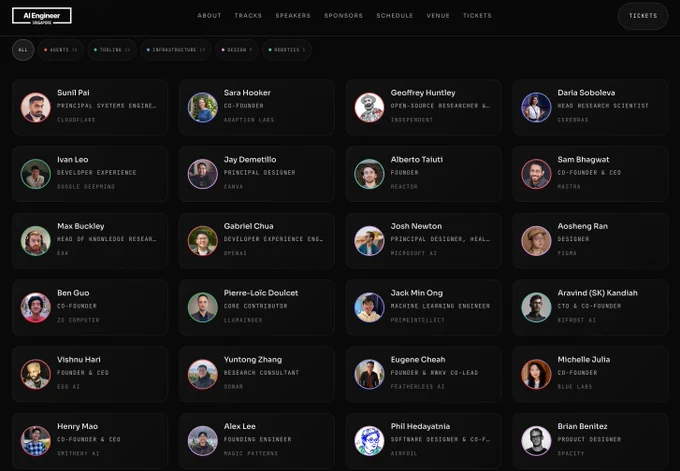Click Pierre-Loïc Doulcet's profile photo
The height and width of the screenshot is (471, 680).
coord(203,307)
